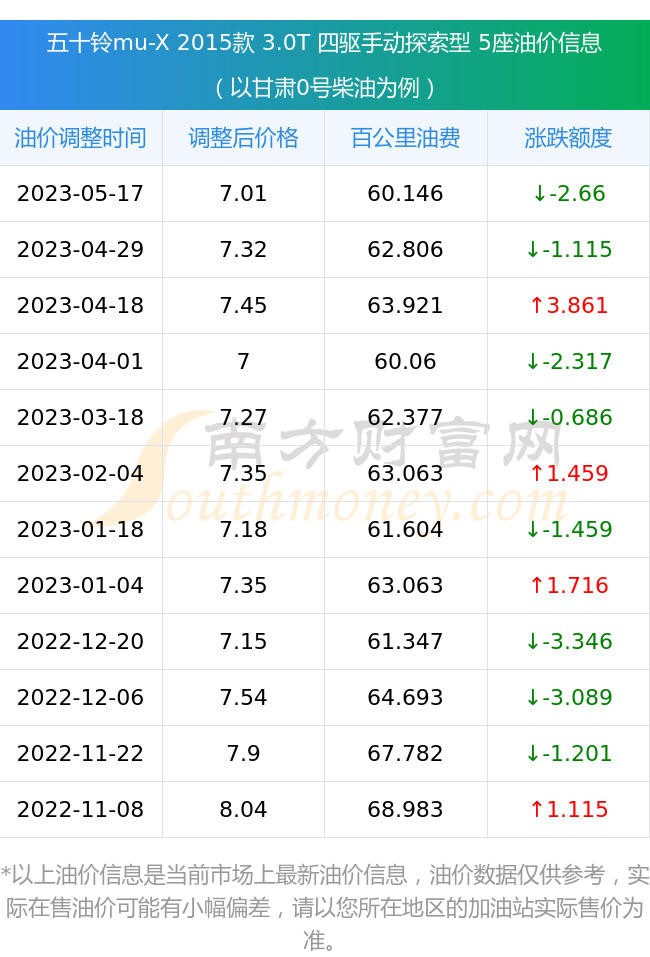Click the green down arrow beside -2.66

(540, 193)
